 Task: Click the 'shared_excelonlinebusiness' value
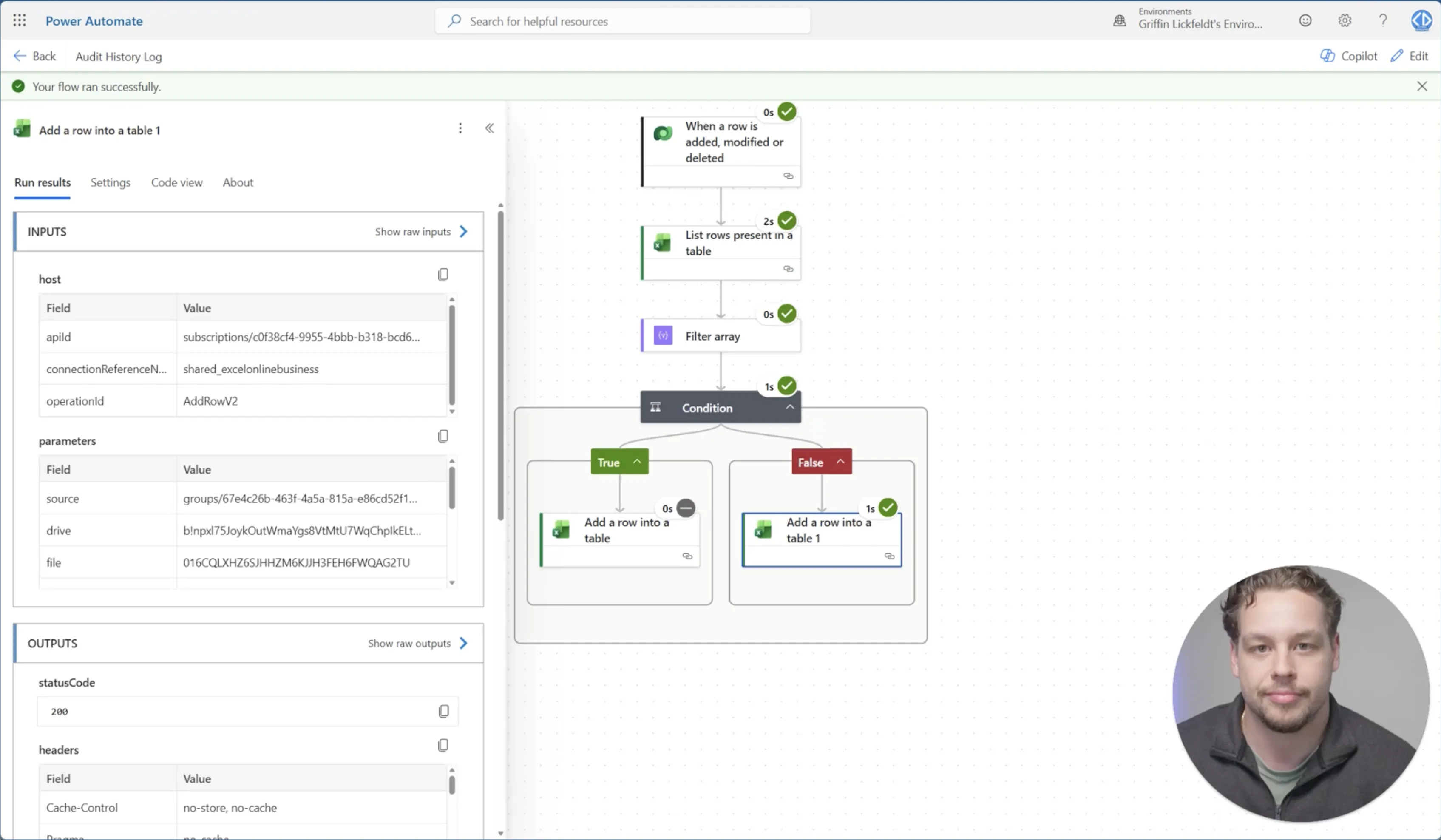coord(251,369)
